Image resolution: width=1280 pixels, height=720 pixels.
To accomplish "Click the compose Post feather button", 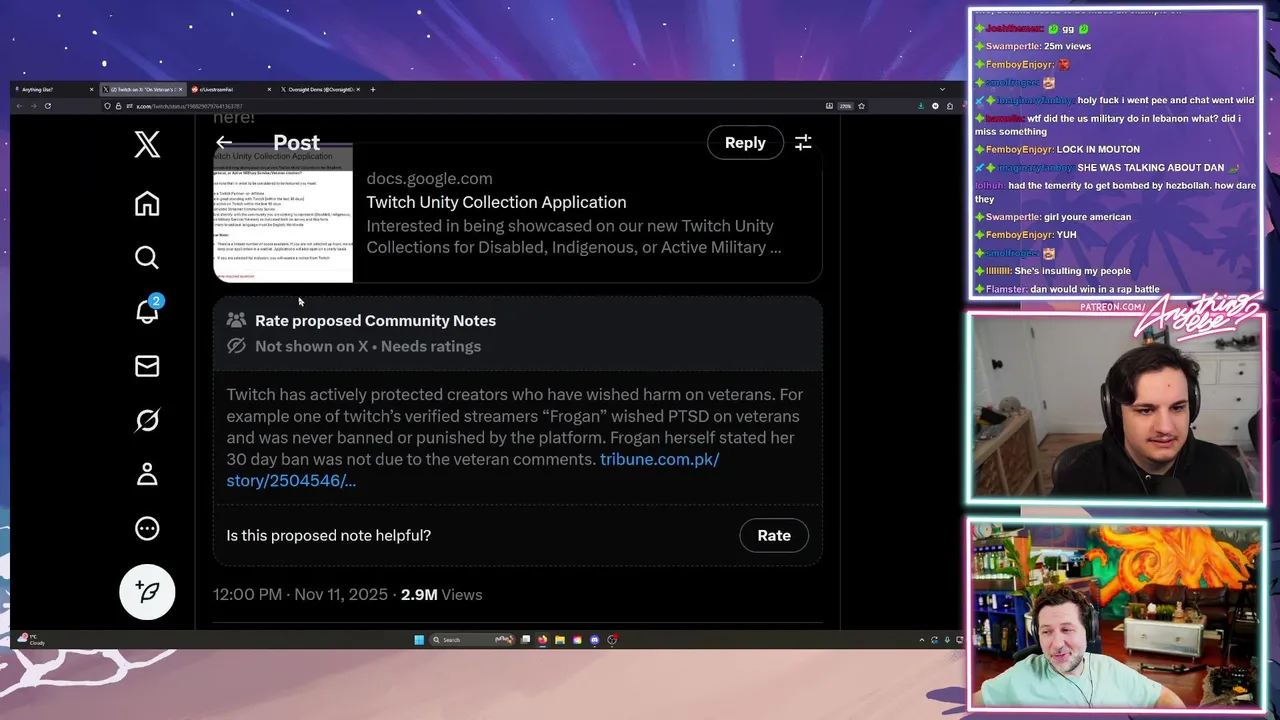I will (147, 592).
